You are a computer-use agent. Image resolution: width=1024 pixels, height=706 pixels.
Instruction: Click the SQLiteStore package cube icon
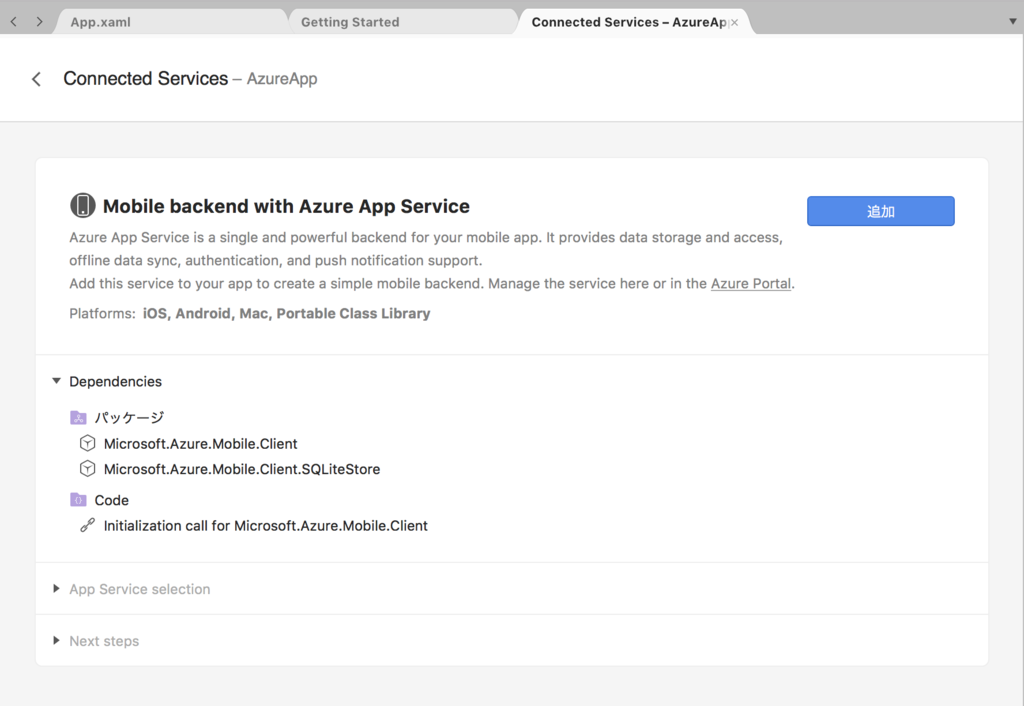[x=88, y=469]
